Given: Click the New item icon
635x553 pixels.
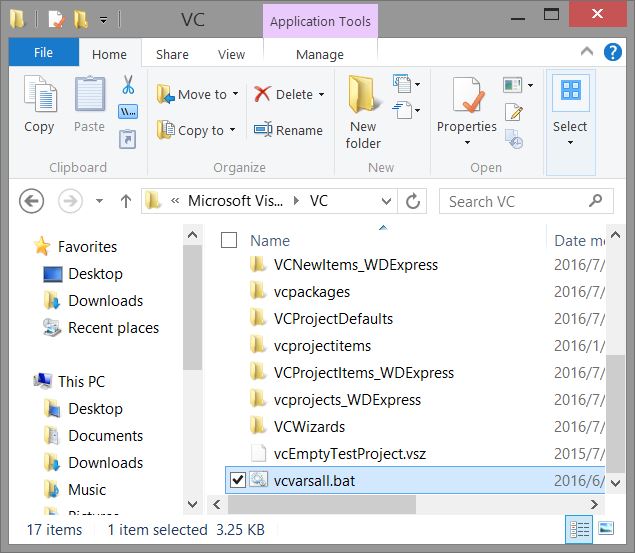Looking at the screenshot, I should 402,84.
